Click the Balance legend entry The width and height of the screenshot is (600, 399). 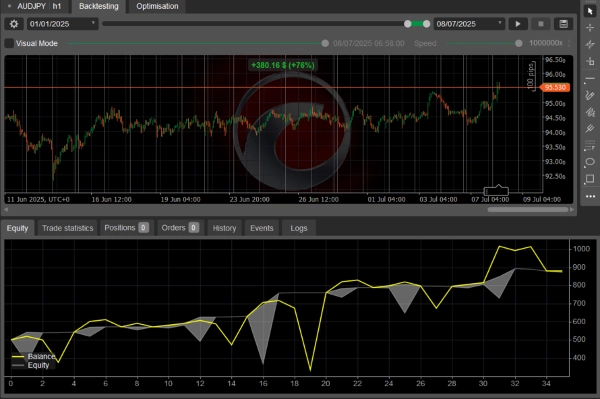coord(34,357)
